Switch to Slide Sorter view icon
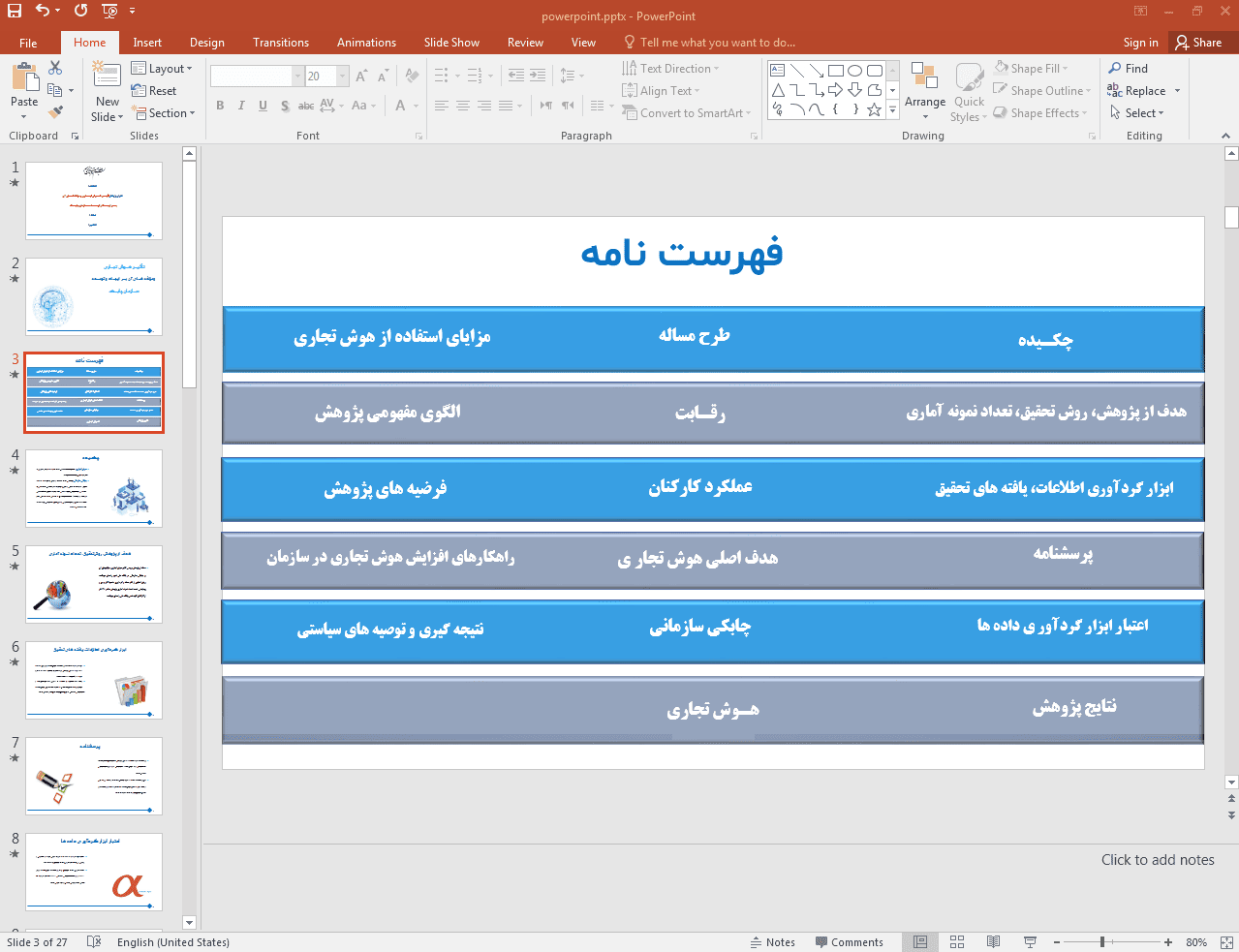The height and width of the screenshot is (952, 1239). tap(957, 942)
